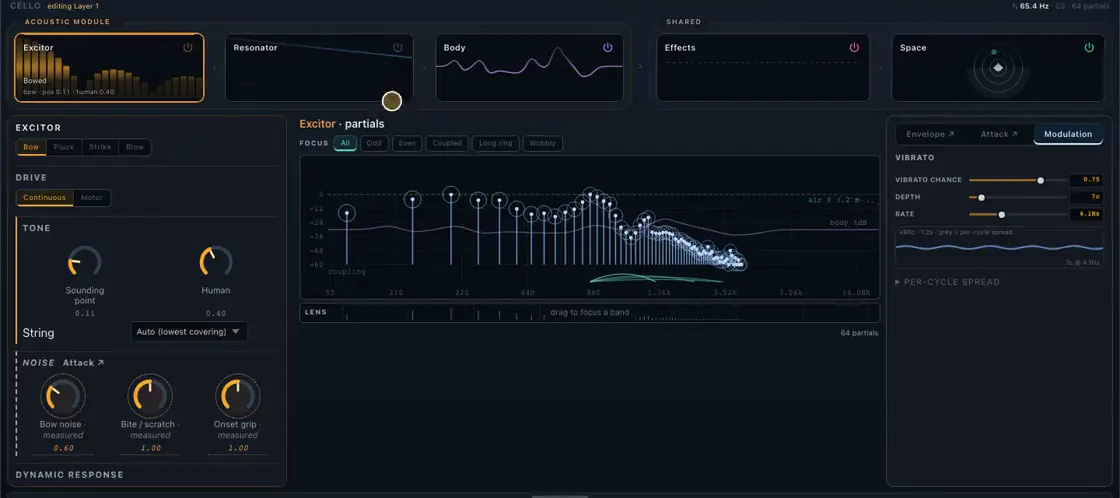This screenshot has height=498, width=1120.
Task: Click the Onset grip knob
Action: pyautogui.click(x=238, y=396)
